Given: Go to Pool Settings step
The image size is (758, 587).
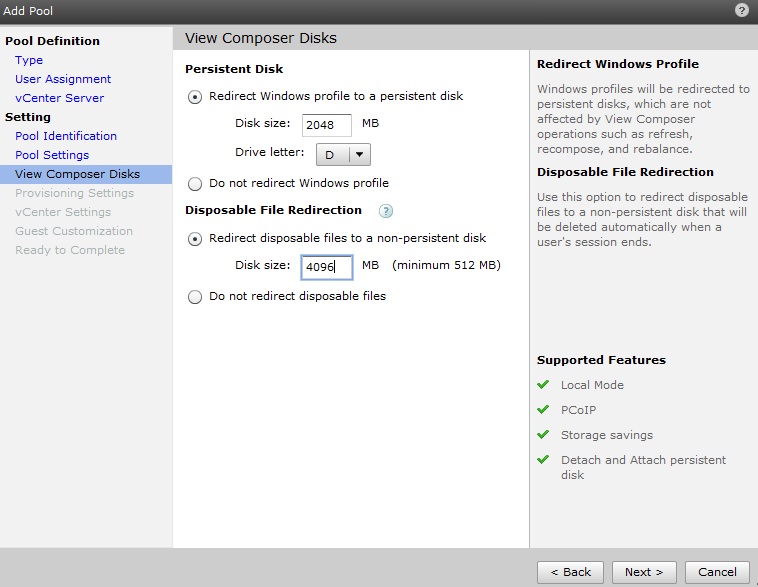Looking at the screenshot, I should (52, 155).
